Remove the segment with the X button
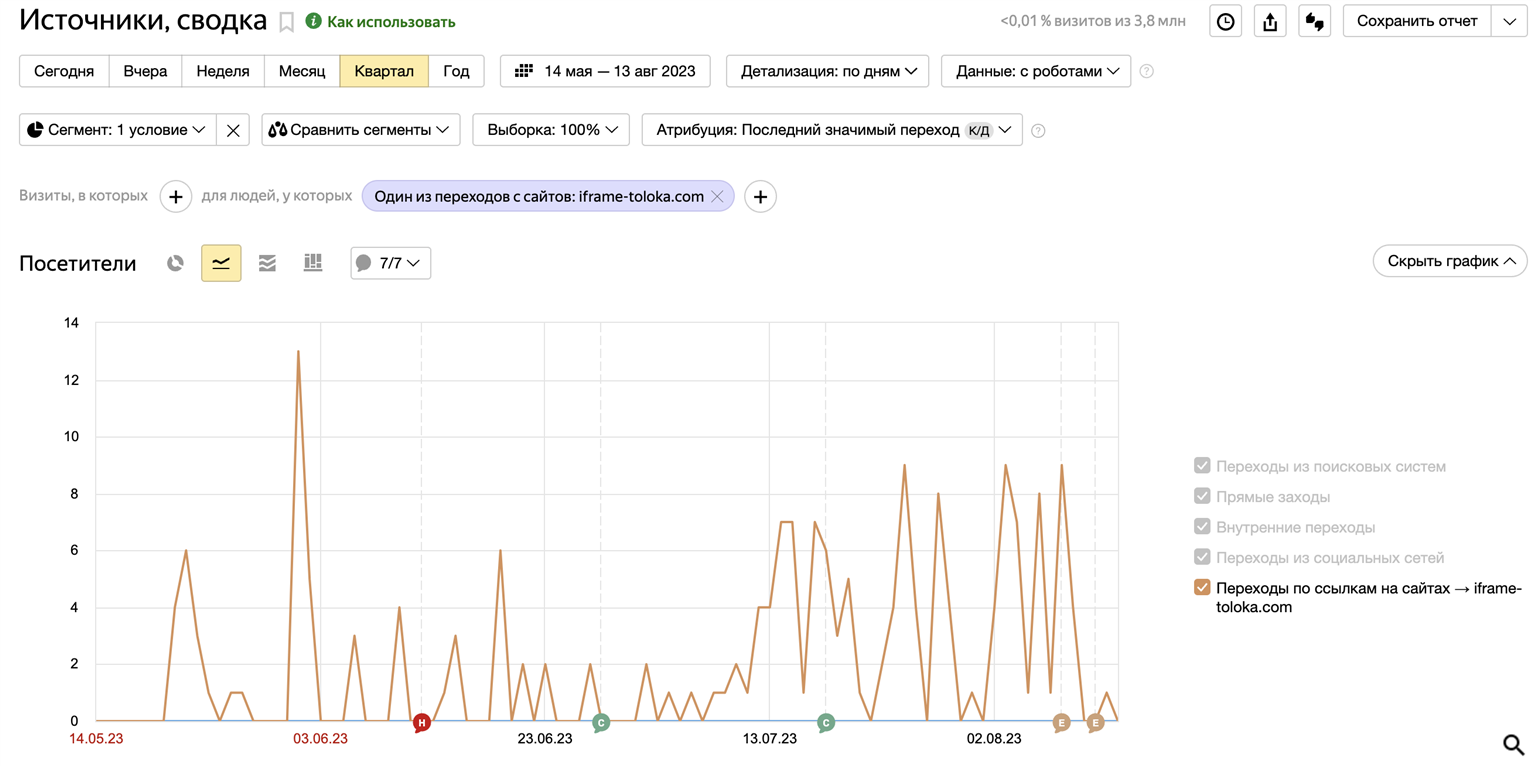This screenshot has width=1536, height=766. pos(233,130)
